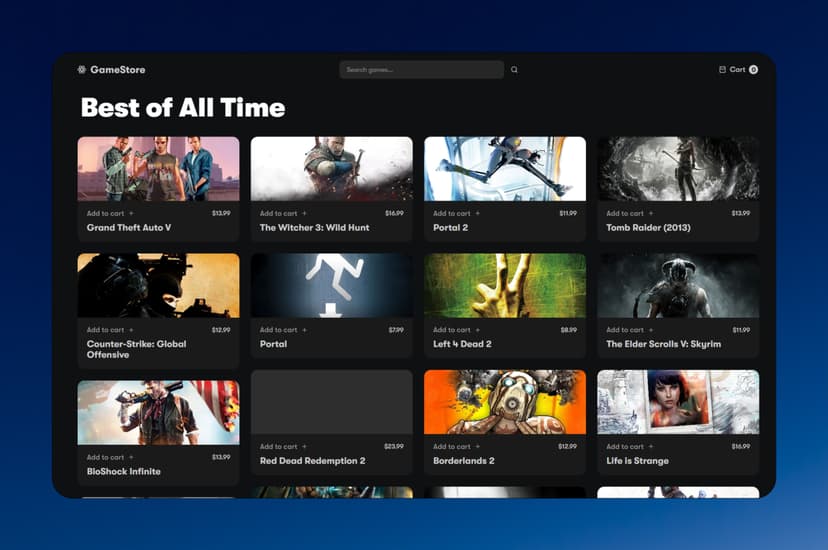Image resolution: width=828 pixels, height=550 pixels.
Task: Select the Left 4 Dead 2 title
Action: (x=462, y=344)
